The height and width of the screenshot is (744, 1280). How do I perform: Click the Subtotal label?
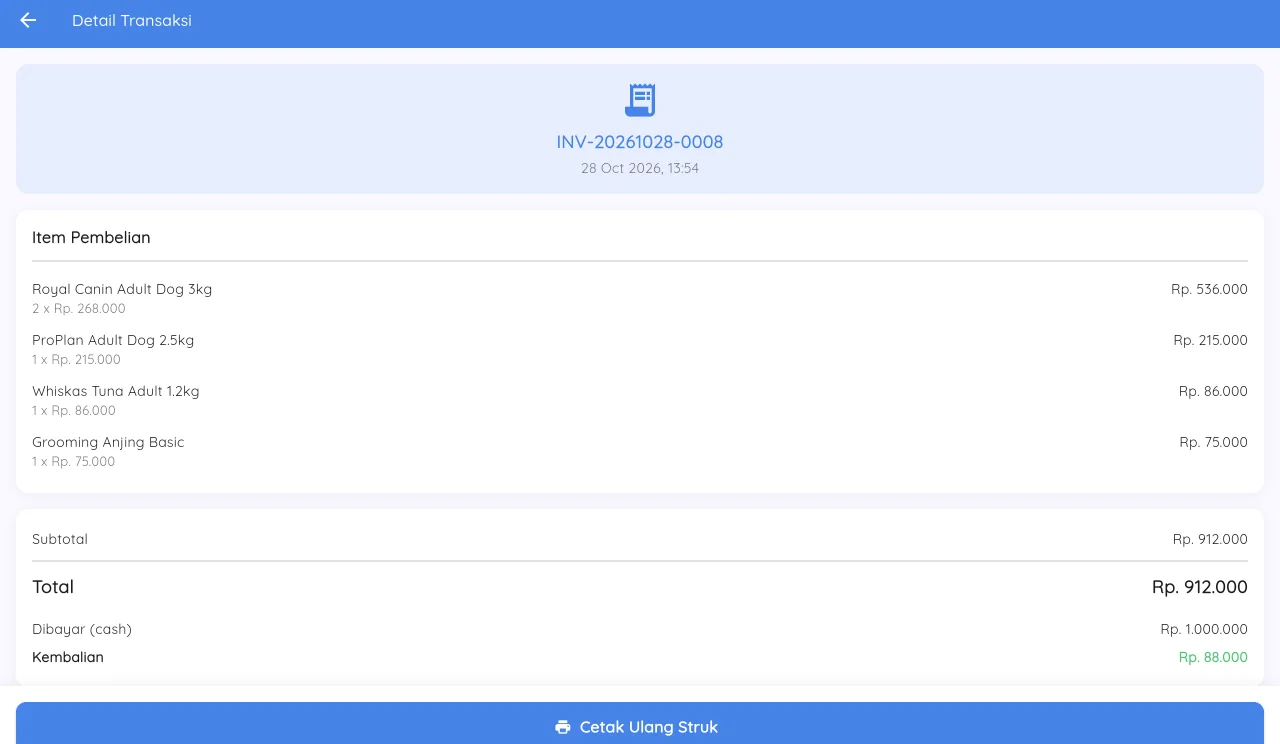[60, 539]
